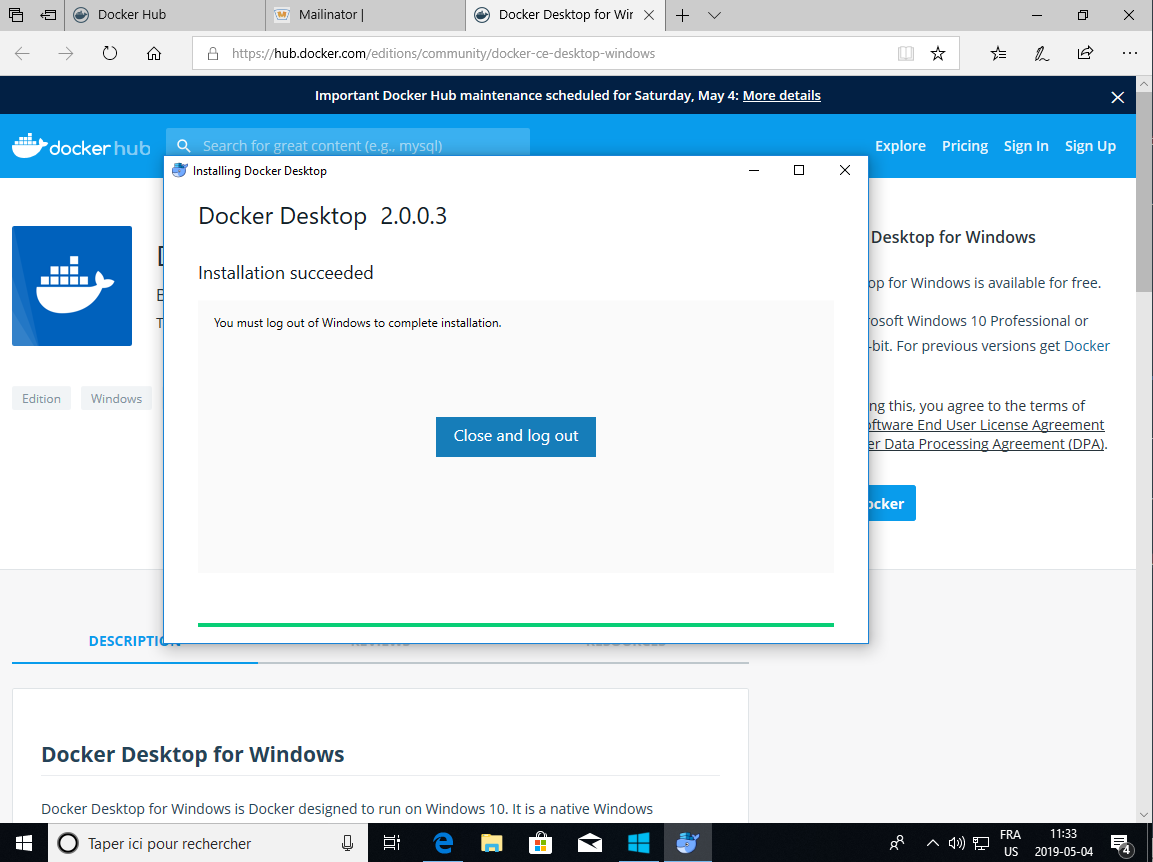The height and width of the screenshot is (862, 1153).
Task: Expand hidden system tray icons
Action: tap(932, 843)
